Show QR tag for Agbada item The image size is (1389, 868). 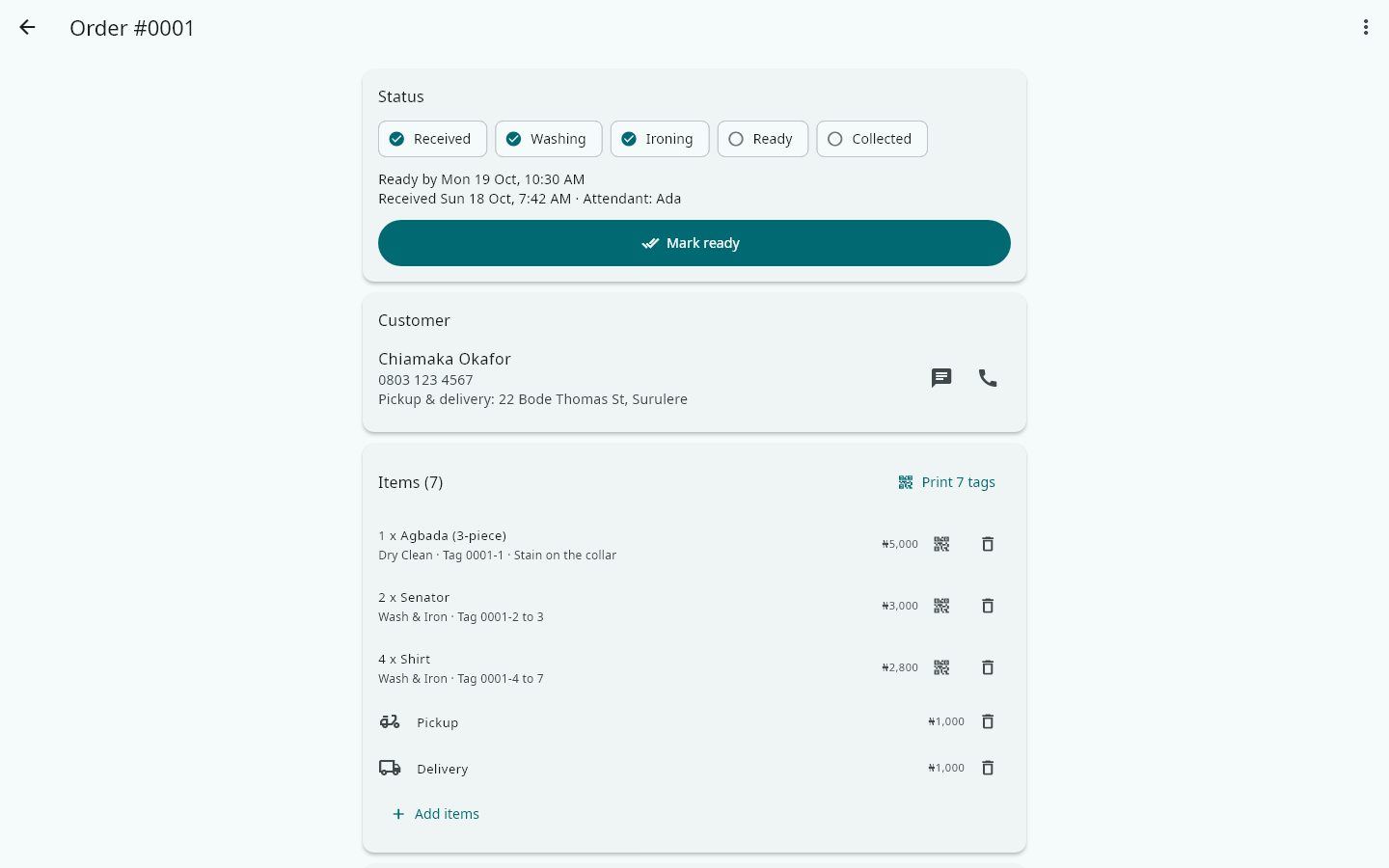[941, 544]
